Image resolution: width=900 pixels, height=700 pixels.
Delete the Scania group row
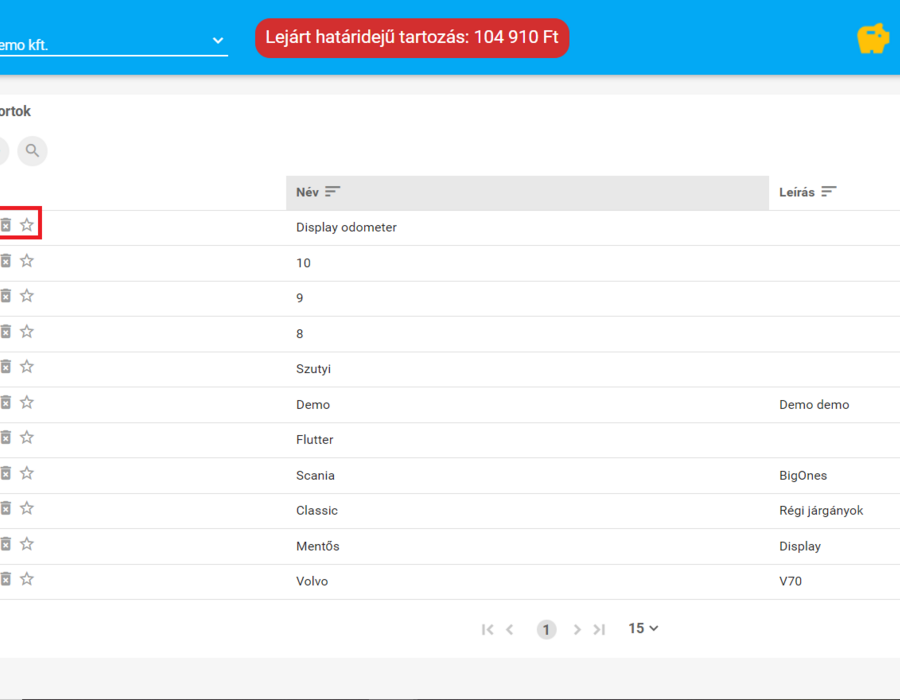pyautogui.click(x=5, y=473)
